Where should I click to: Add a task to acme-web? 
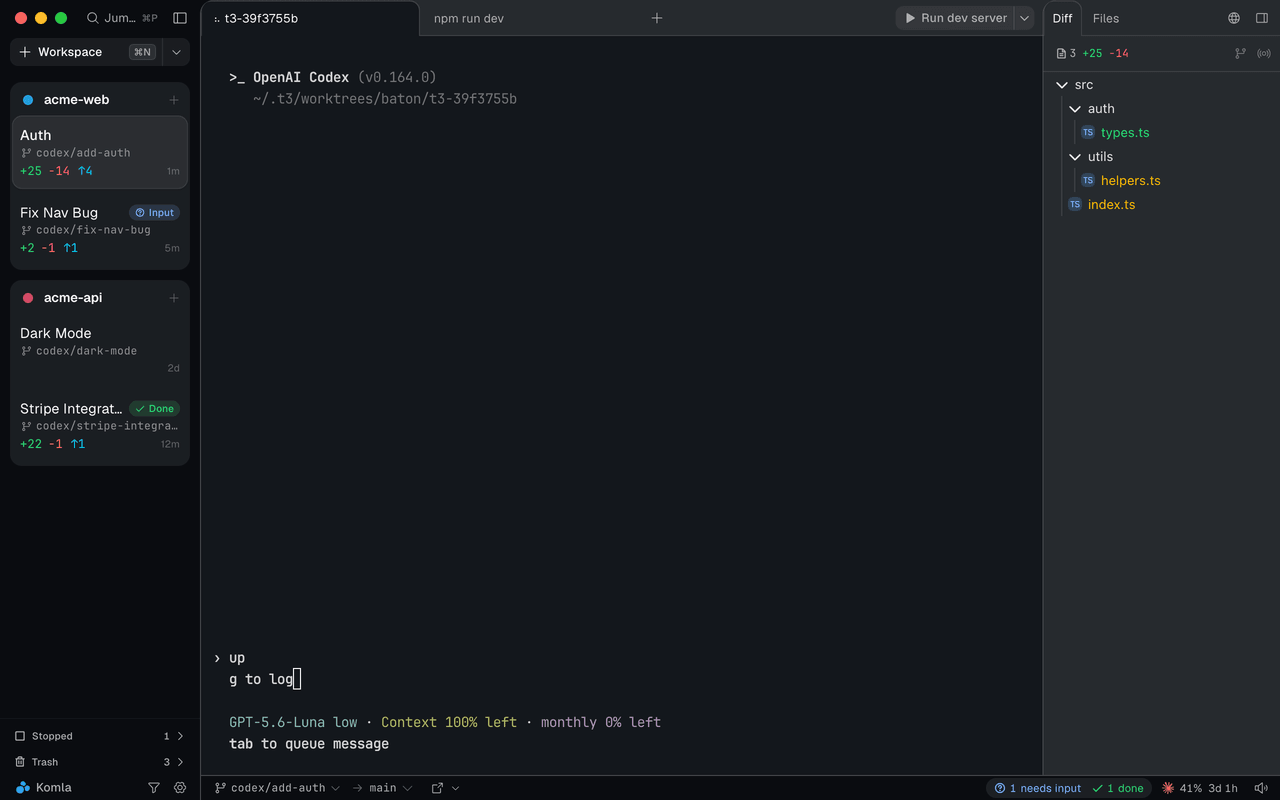tap(174, 100)
